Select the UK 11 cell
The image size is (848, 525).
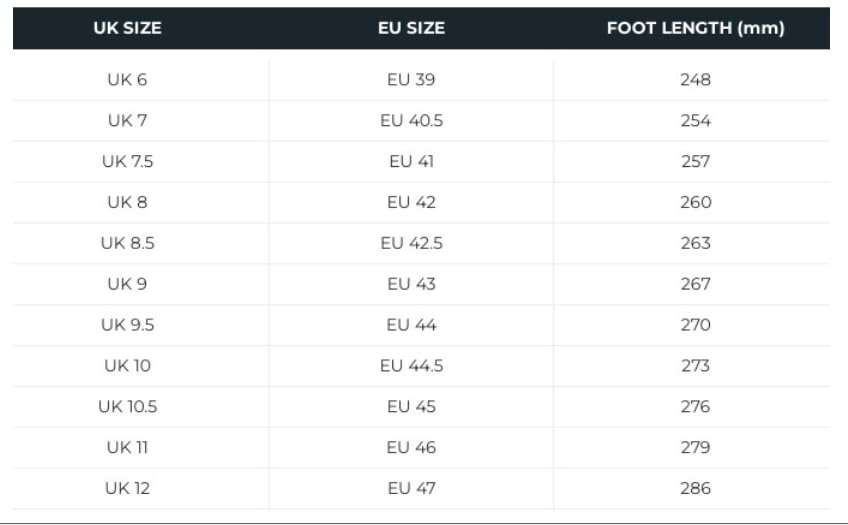click(127, 448)
